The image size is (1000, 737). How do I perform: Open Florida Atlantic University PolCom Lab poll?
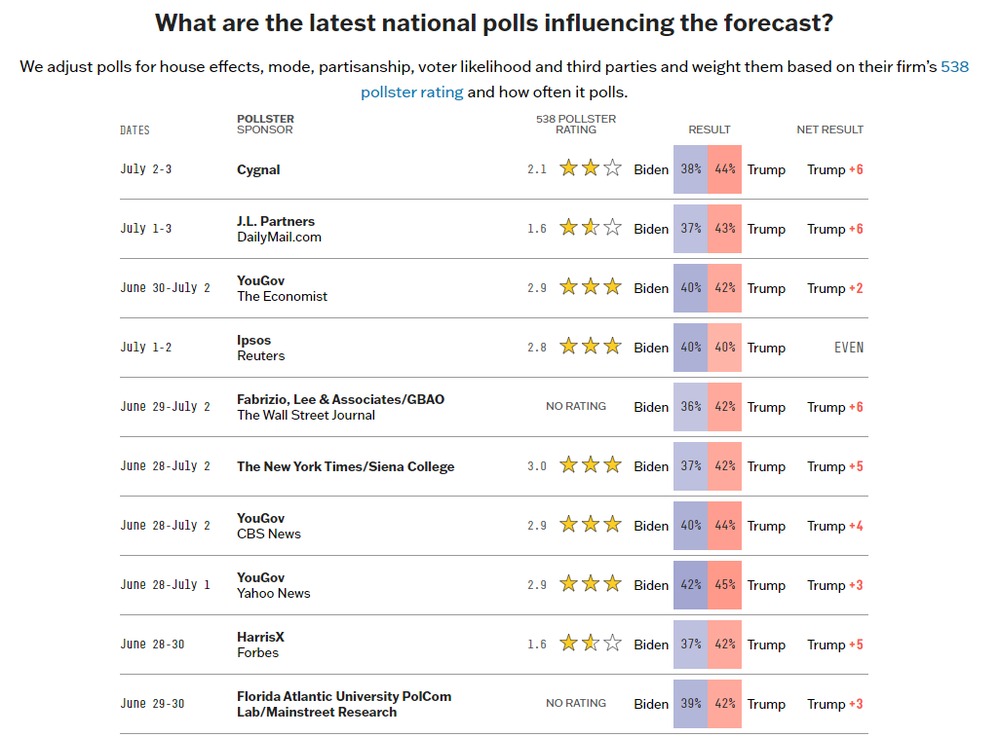pos(344,704)
